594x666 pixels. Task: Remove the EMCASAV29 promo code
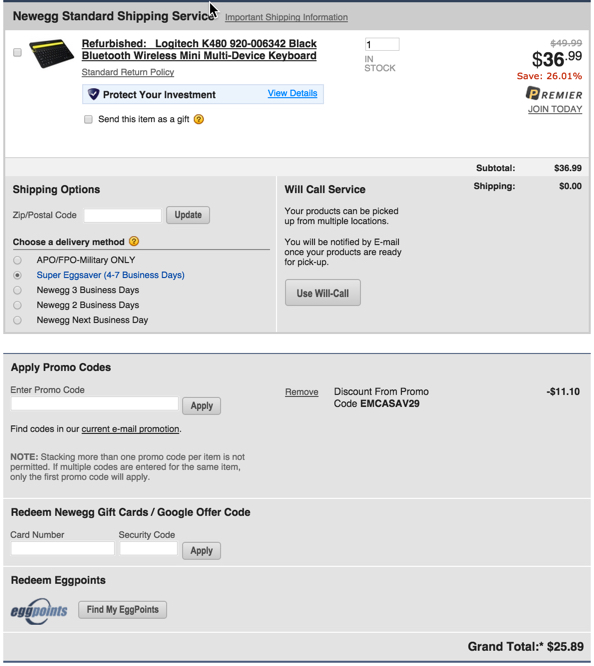click(x=302, y=392)
